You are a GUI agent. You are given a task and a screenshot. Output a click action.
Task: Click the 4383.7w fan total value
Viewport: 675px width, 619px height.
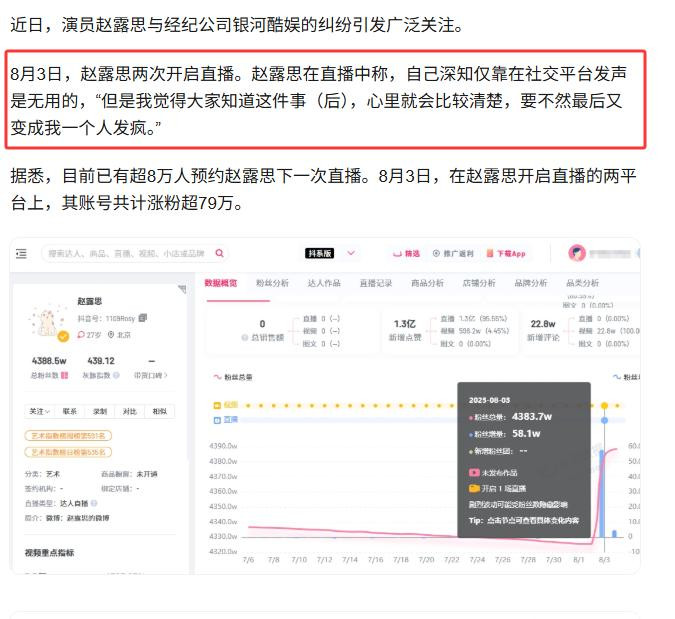532,417
